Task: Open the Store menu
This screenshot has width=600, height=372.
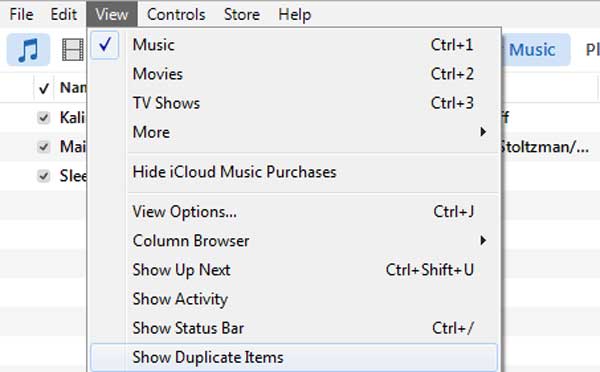Action: point(242,15)
